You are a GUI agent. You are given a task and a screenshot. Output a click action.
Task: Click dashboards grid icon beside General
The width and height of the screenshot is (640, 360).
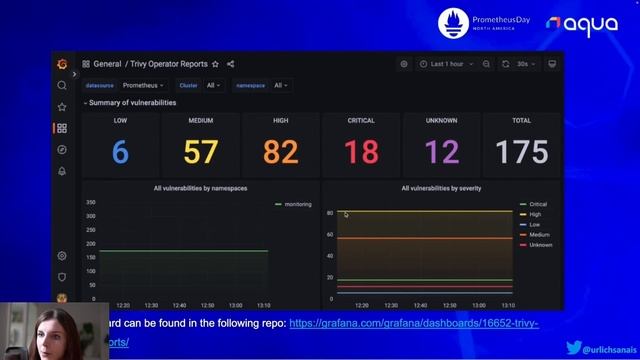pyautogui.click(x=86, y=64)
